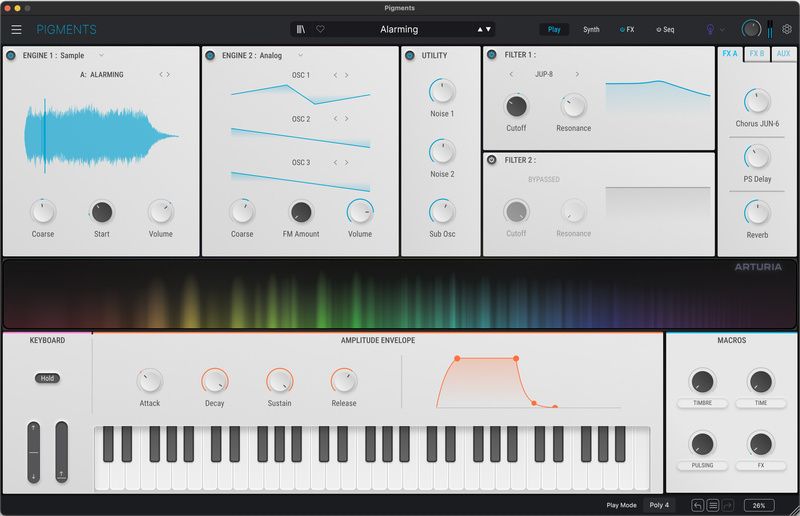Select next sample for A: ALARMING
The height and width of the screenshot is (516, 800).
168,75
